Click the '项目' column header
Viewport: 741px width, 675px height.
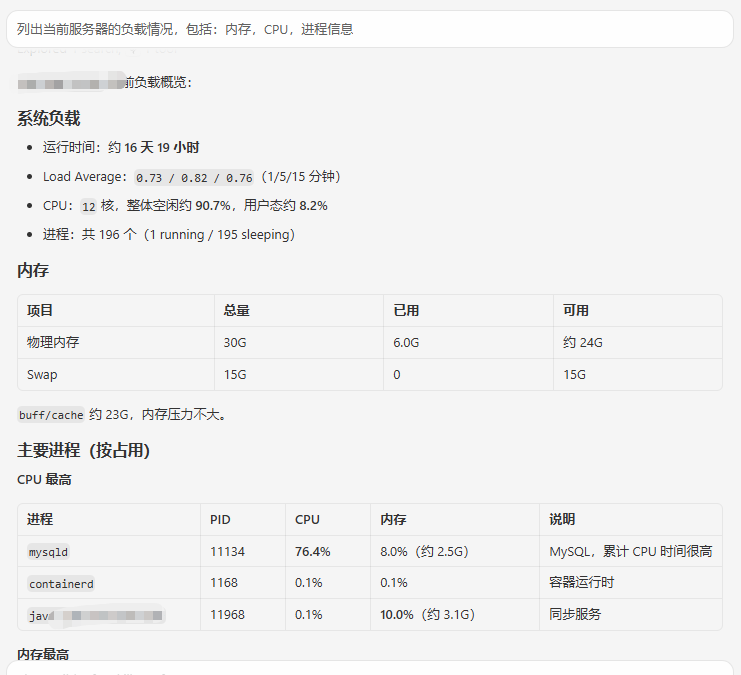coord(40,311)
